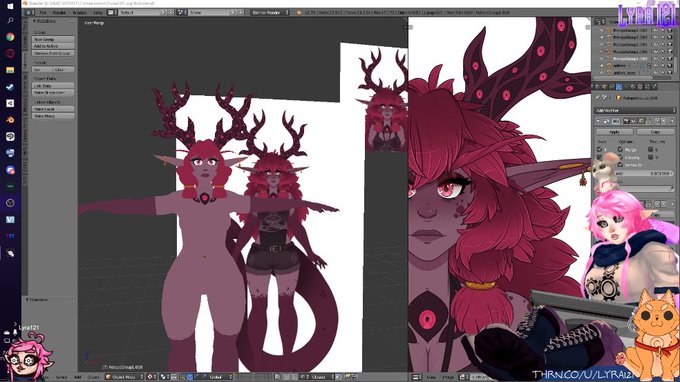Toggle modifier viewport eye icon
680x382 pixels.
633,121
